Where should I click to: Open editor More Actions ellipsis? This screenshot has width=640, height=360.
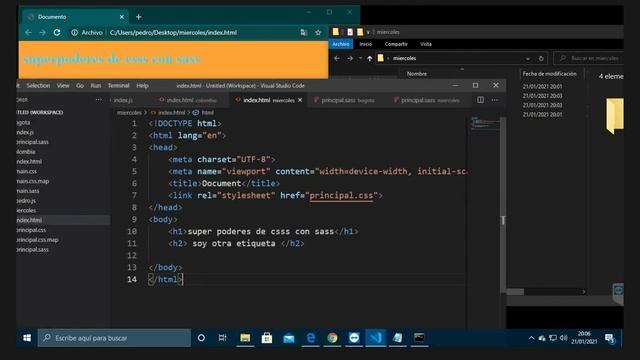[x=495, y=100]
